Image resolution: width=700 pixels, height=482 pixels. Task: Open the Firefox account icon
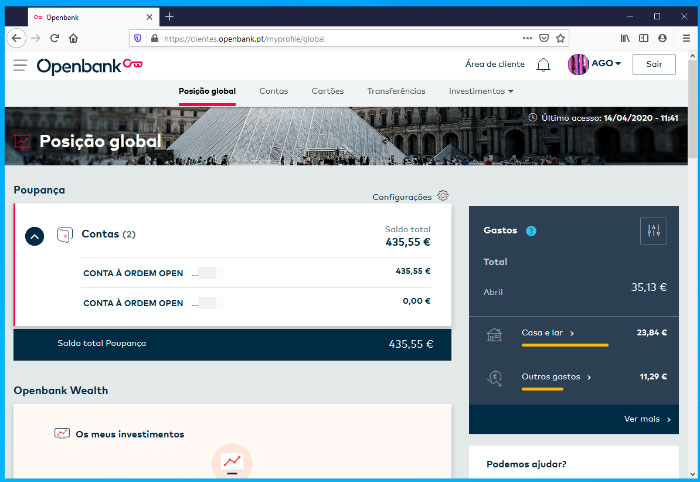coord(662,38)
